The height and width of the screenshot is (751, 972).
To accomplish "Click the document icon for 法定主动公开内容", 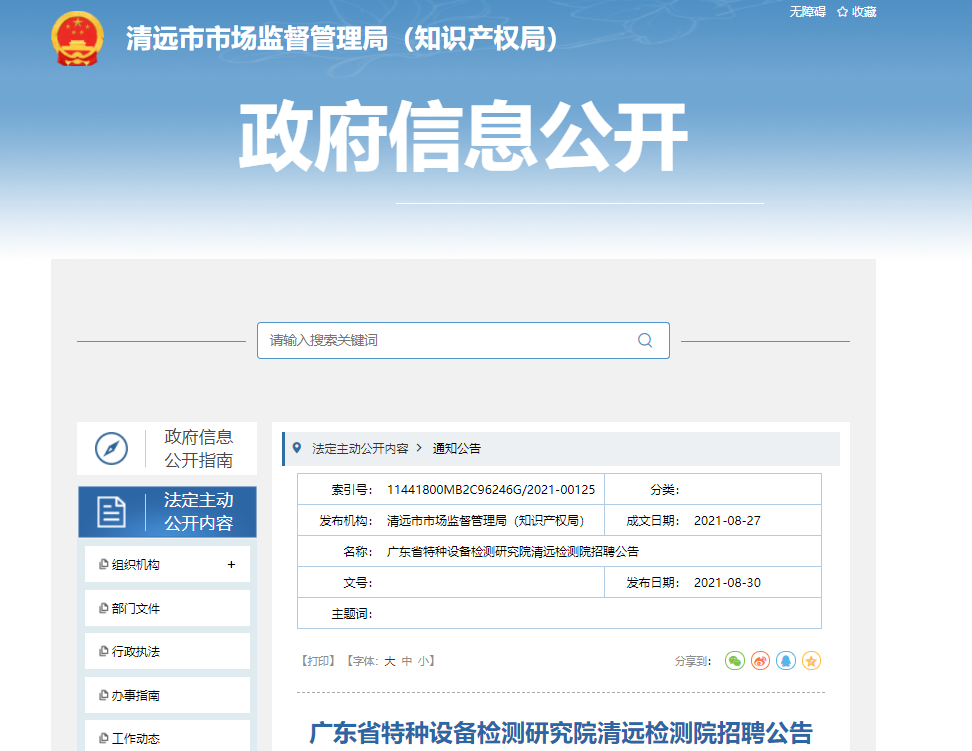I will [112, 512].
